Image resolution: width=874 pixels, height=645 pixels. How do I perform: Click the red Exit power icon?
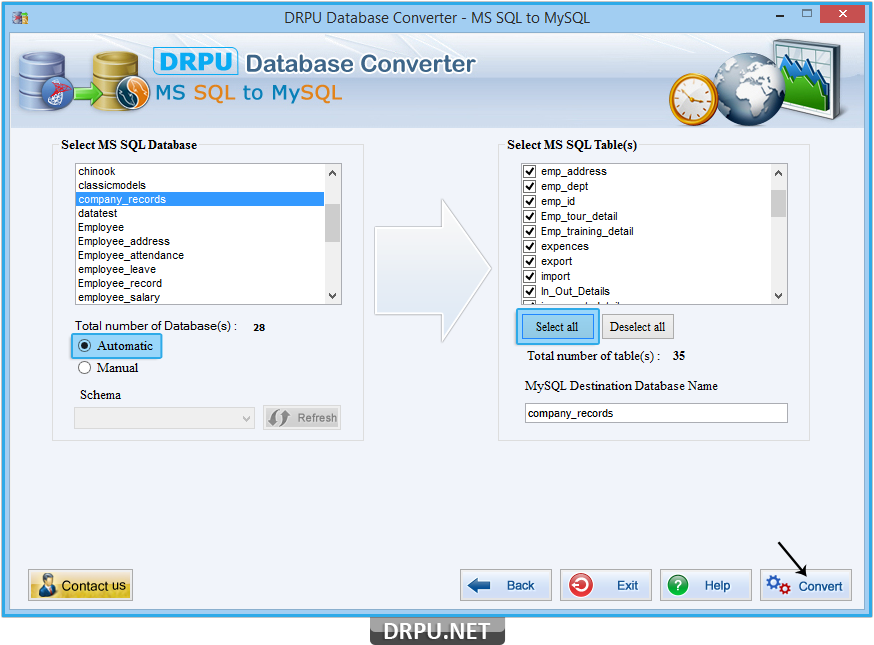581,585
